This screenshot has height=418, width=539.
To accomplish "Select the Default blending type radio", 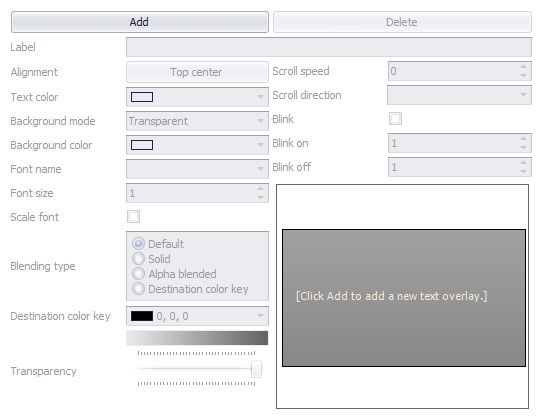I will pos(138,244).
